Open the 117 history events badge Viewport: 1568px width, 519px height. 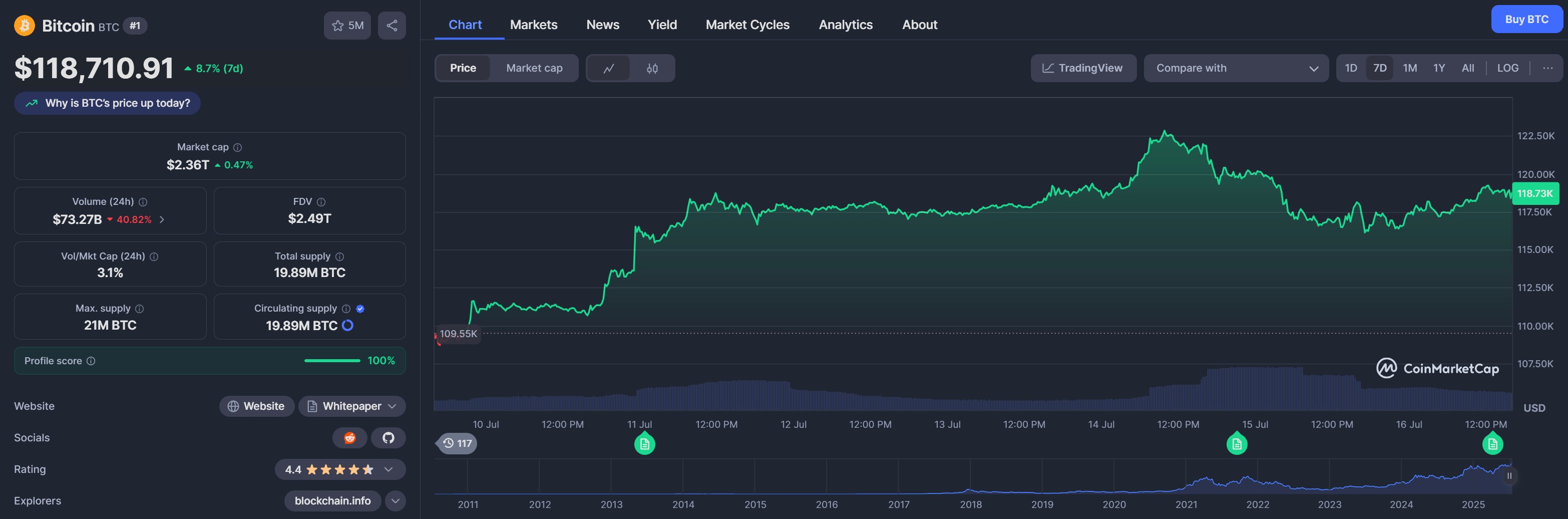[x=457, y=443]
